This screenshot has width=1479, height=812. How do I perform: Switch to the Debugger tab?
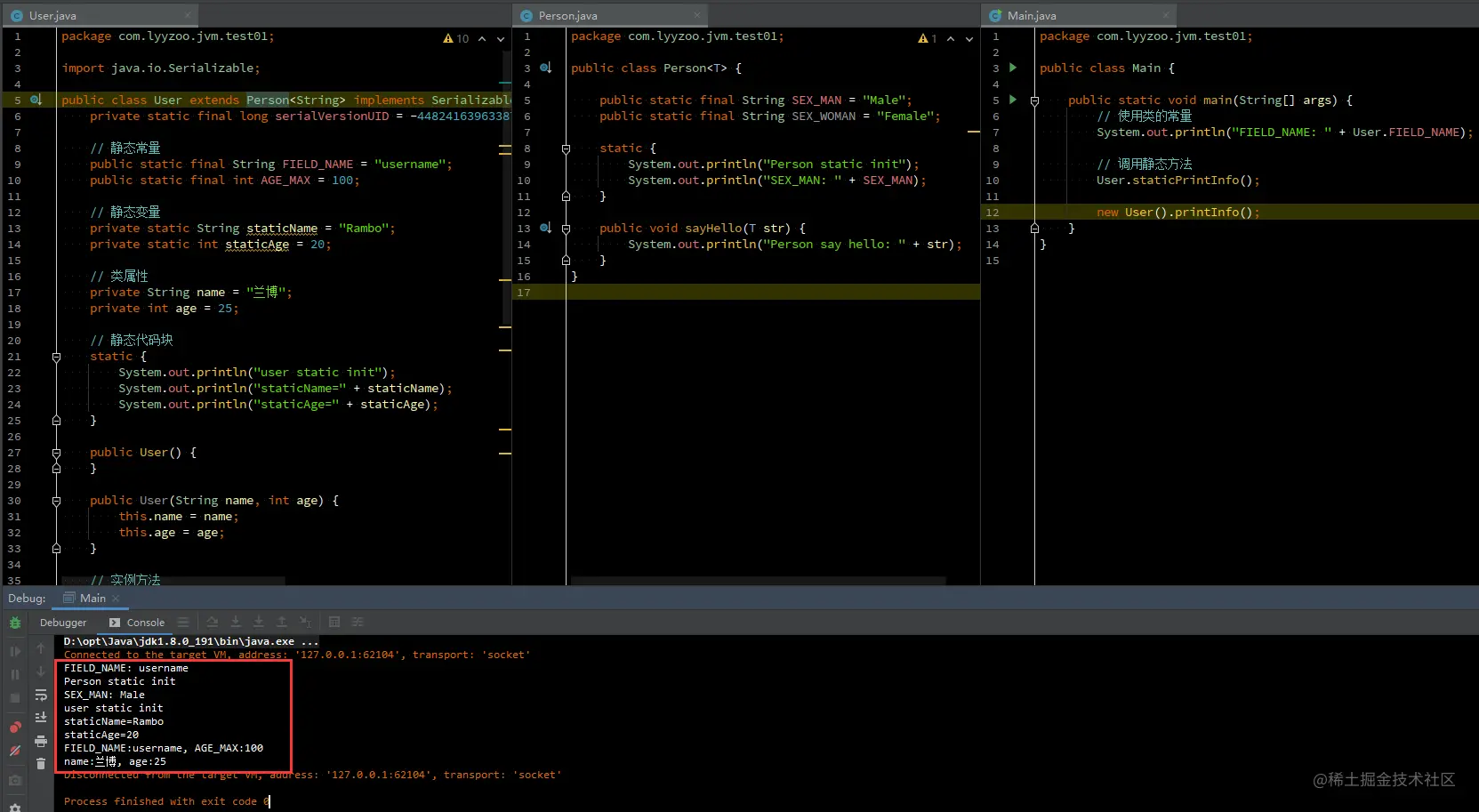tap(63, 623)
